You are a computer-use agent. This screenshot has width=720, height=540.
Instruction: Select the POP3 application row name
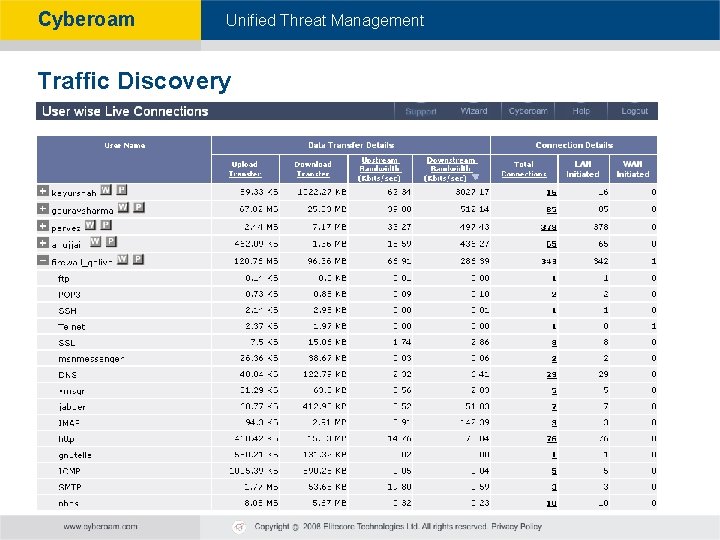(x=69, y=294)
